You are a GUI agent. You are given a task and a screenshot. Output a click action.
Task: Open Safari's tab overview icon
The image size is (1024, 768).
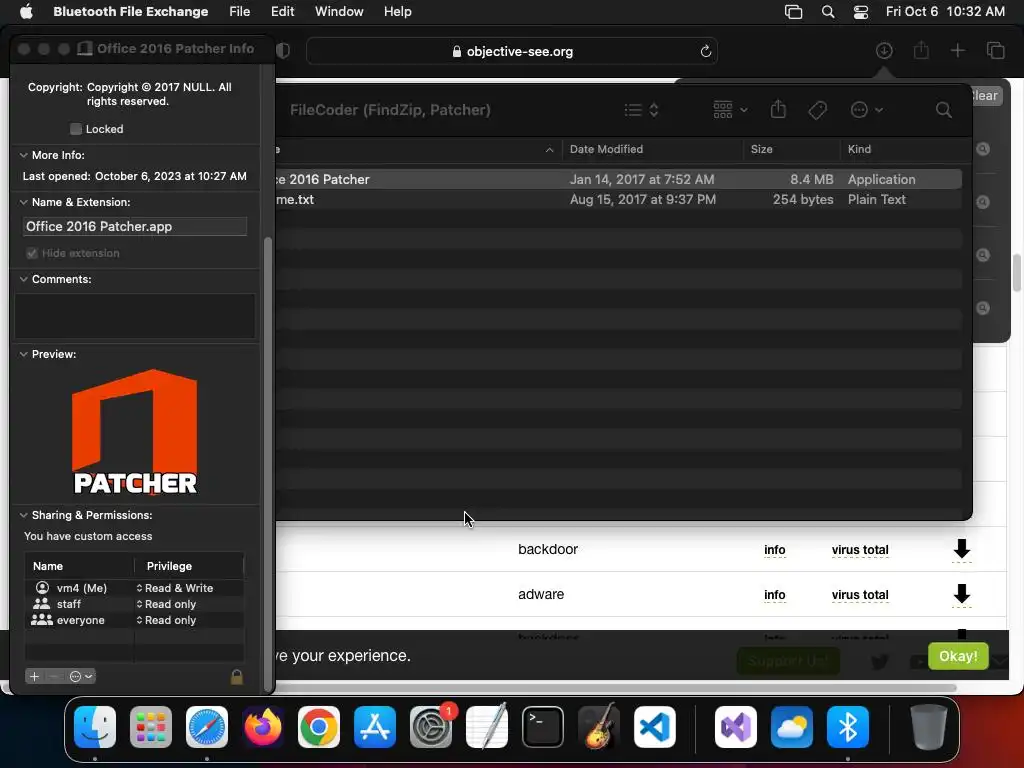coord(995,51)
